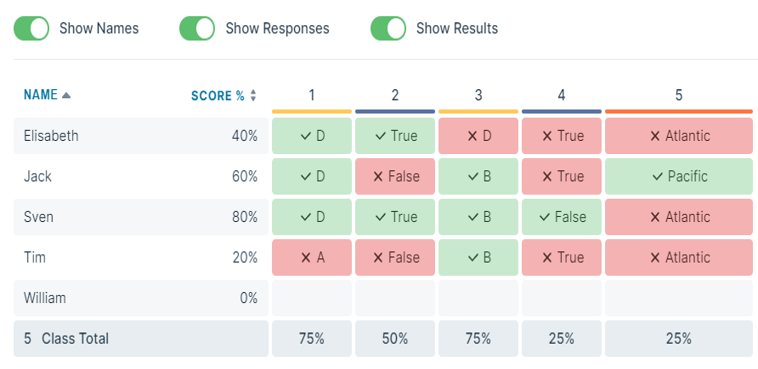Sort by NAME column arrow
This screenshot has height=369, width=758.
coord(66,95)
